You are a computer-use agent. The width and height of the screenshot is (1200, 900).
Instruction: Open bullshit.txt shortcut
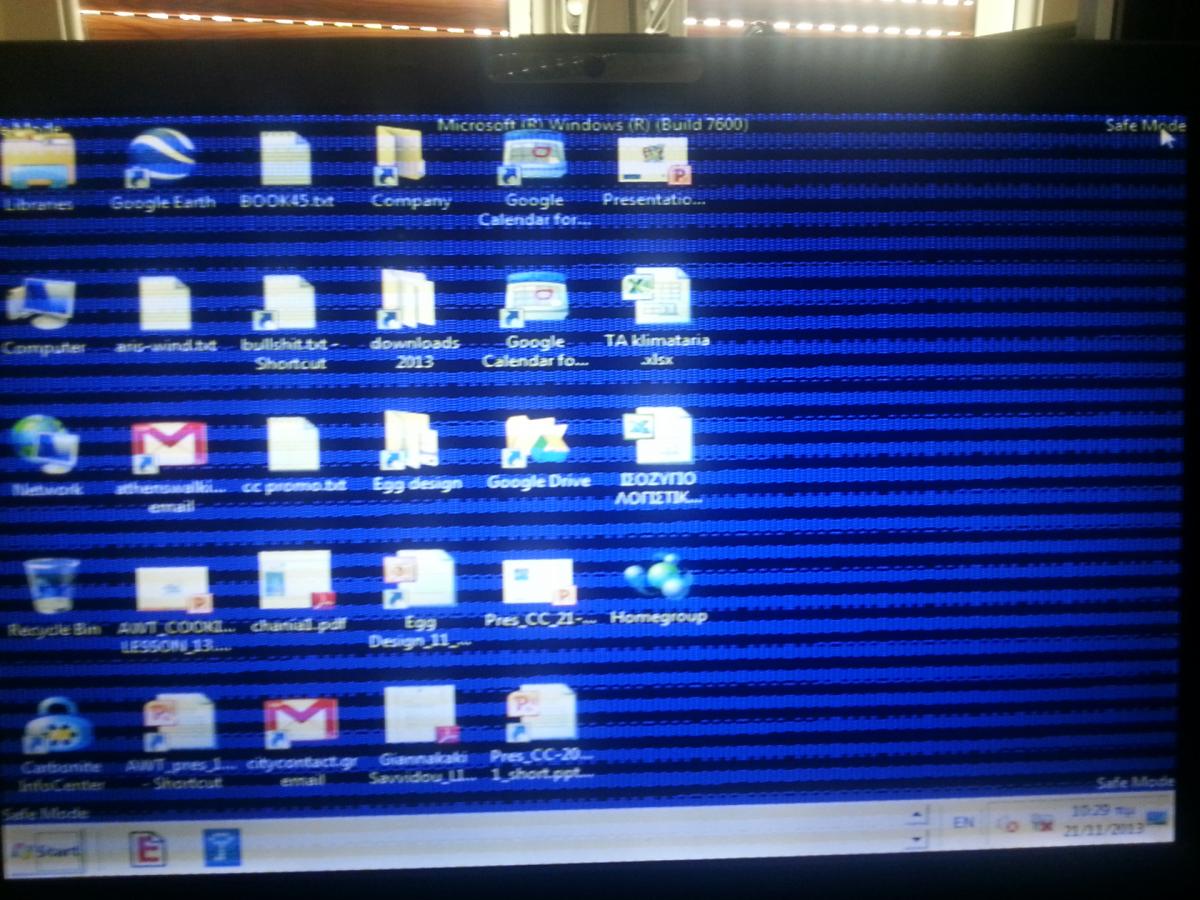[x=289, y=322]
